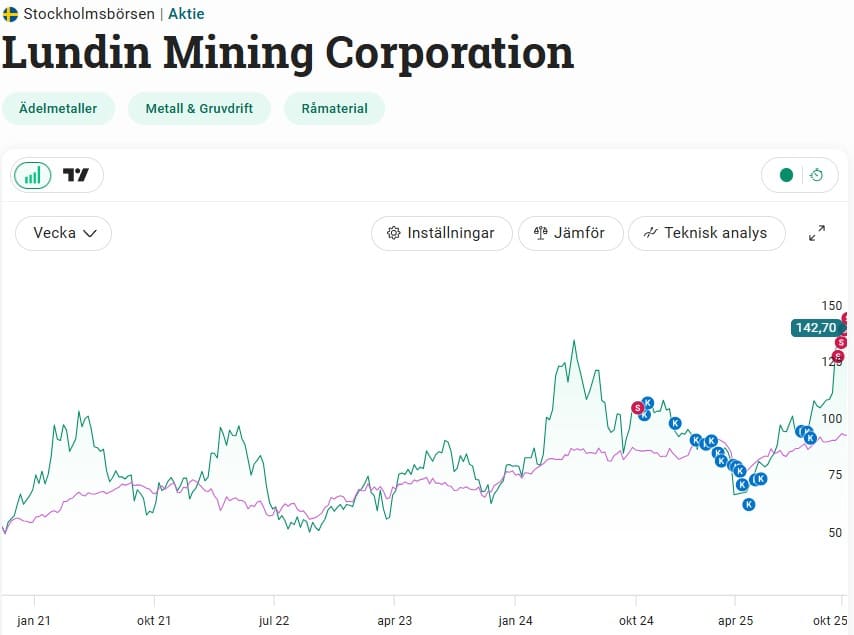Viewport: 854px width, 635px height.
Task: Click the Aktie link by Stockholmsbörsen
Action: [x=186, y=14]
